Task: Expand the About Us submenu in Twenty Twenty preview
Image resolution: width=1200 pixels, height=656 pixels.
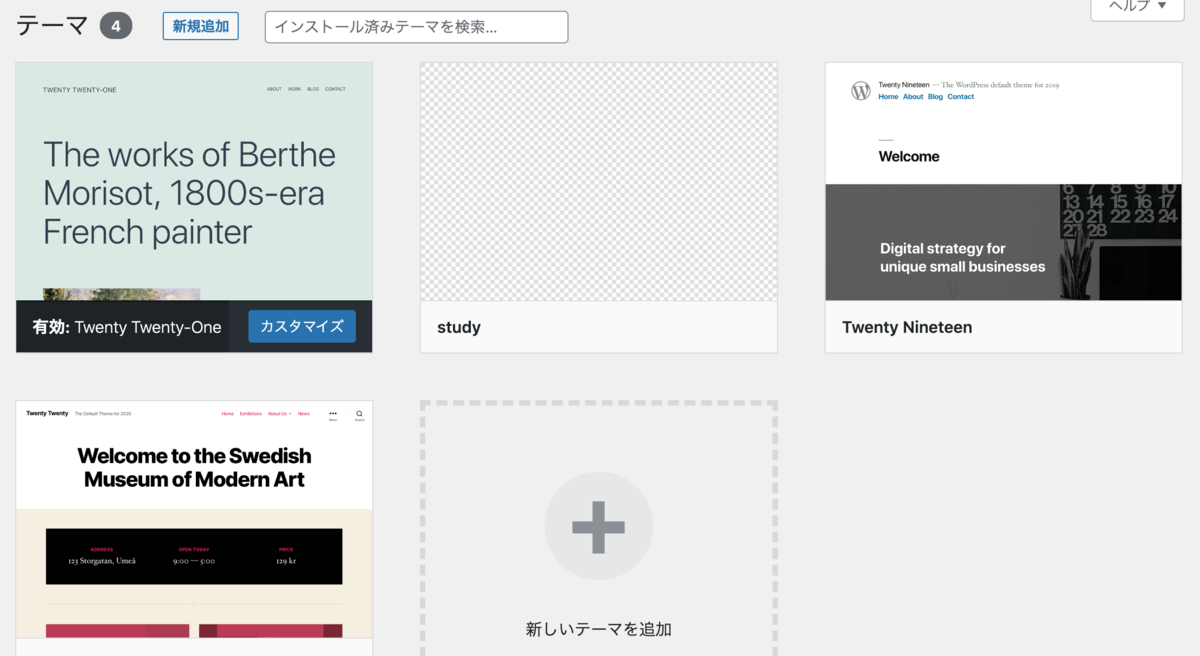Action: pos(290,413)
